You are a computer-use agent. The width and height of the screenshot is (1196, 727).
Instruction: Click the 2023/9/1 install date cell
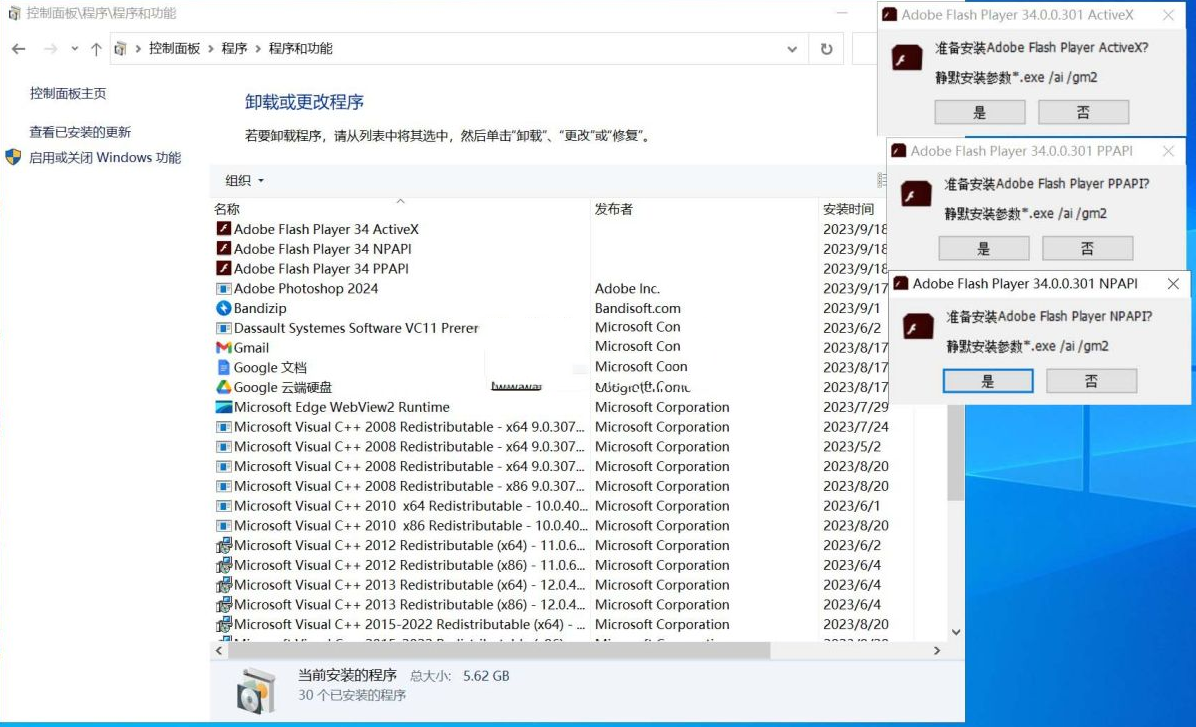point(851,308)
